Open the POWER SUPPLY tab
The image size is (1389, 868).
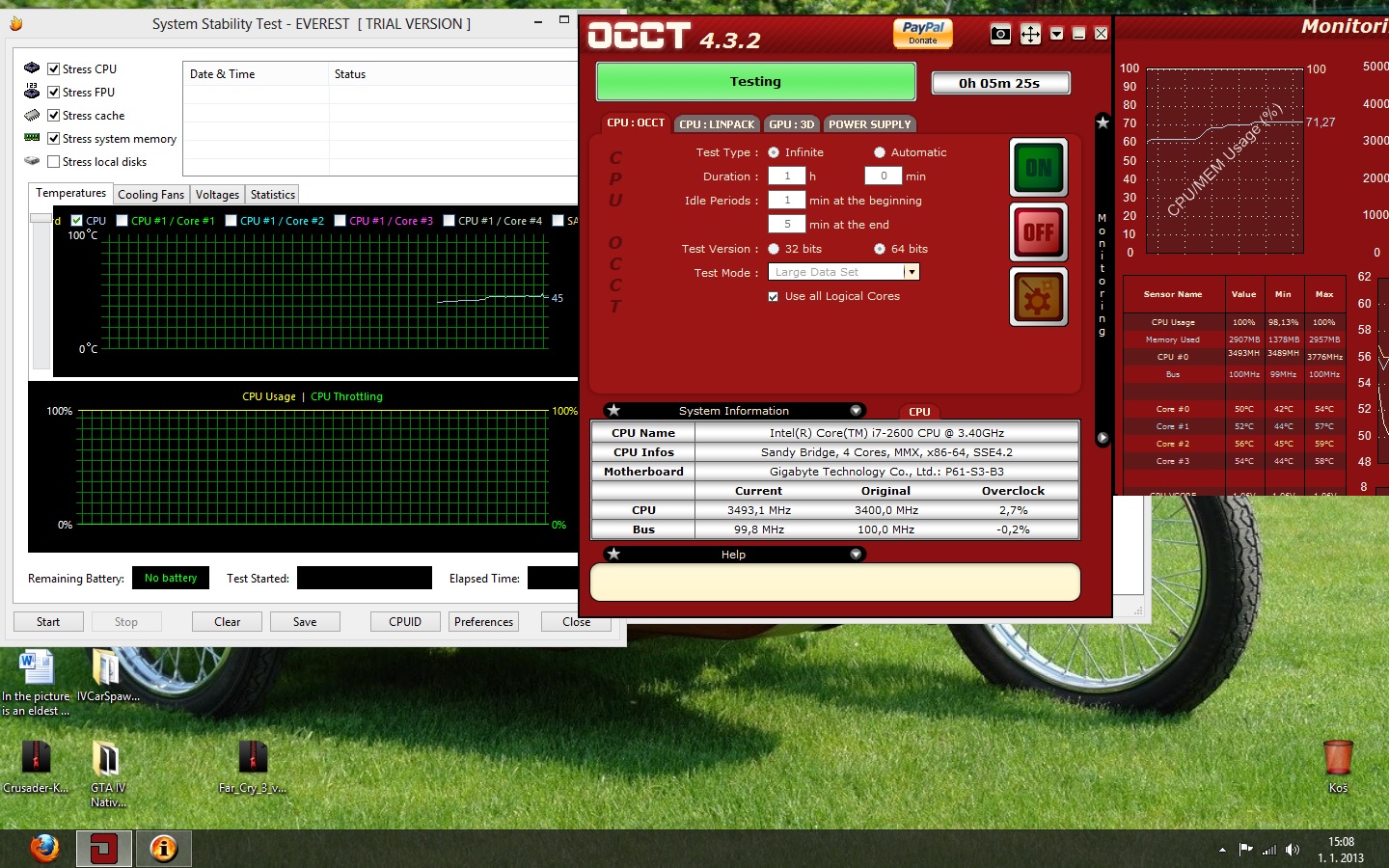(x=870, y=124)
